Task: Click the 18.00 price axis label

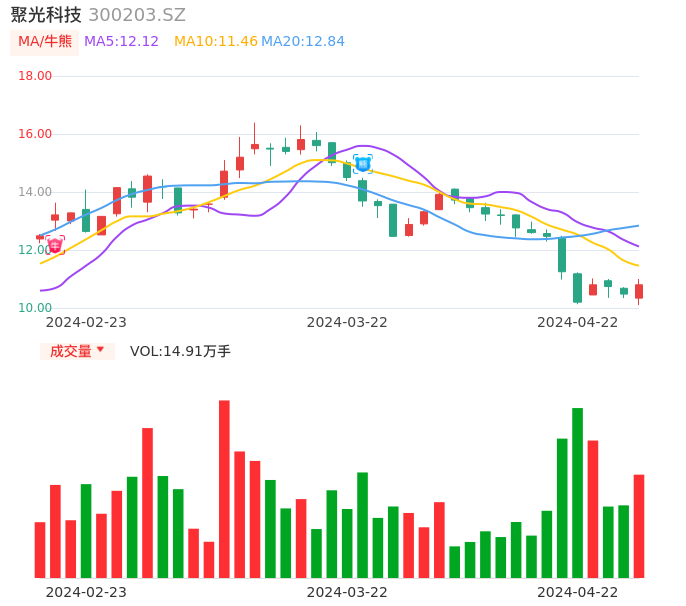Action: (35, 76)
